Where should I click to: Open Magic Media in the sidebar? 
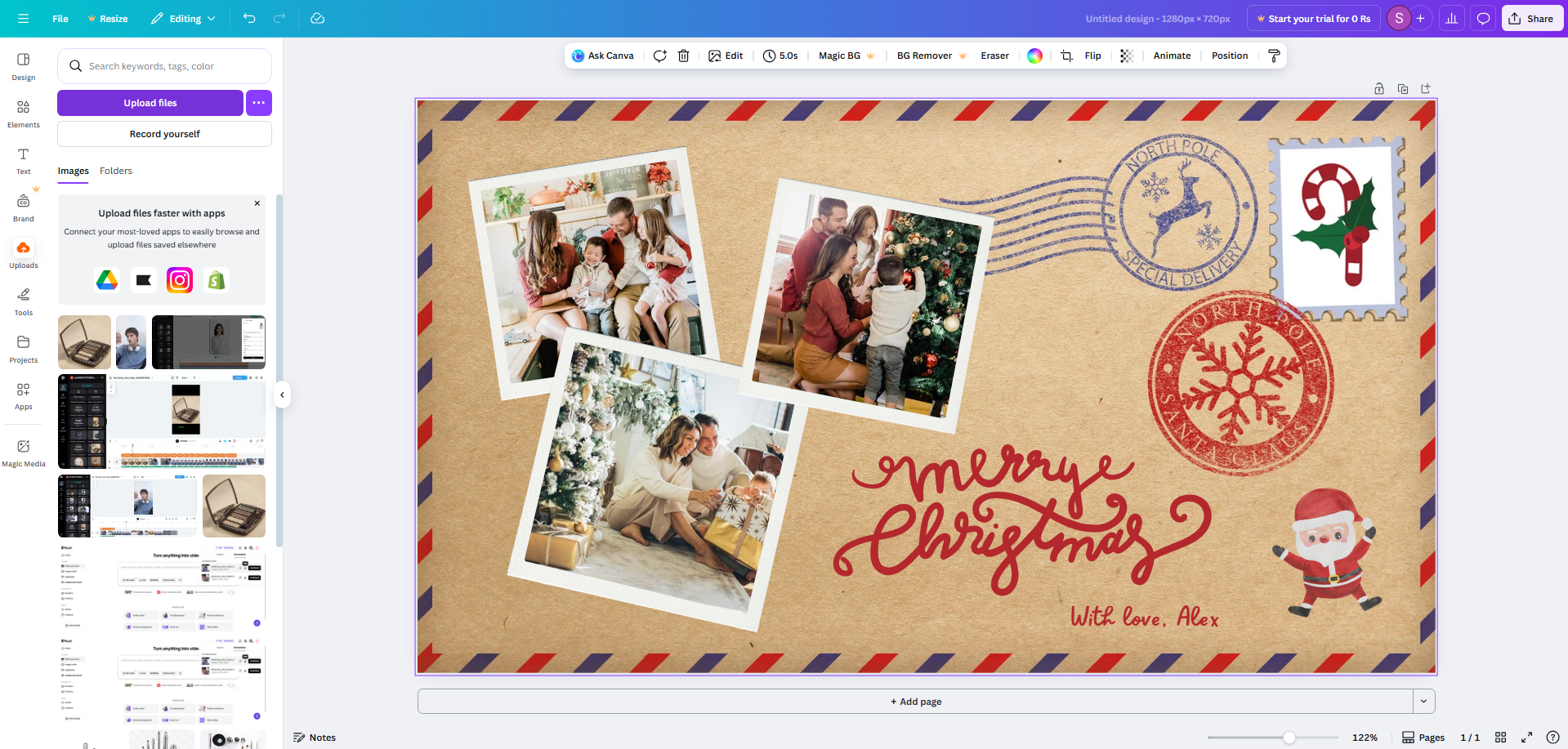tap(23, 450)
